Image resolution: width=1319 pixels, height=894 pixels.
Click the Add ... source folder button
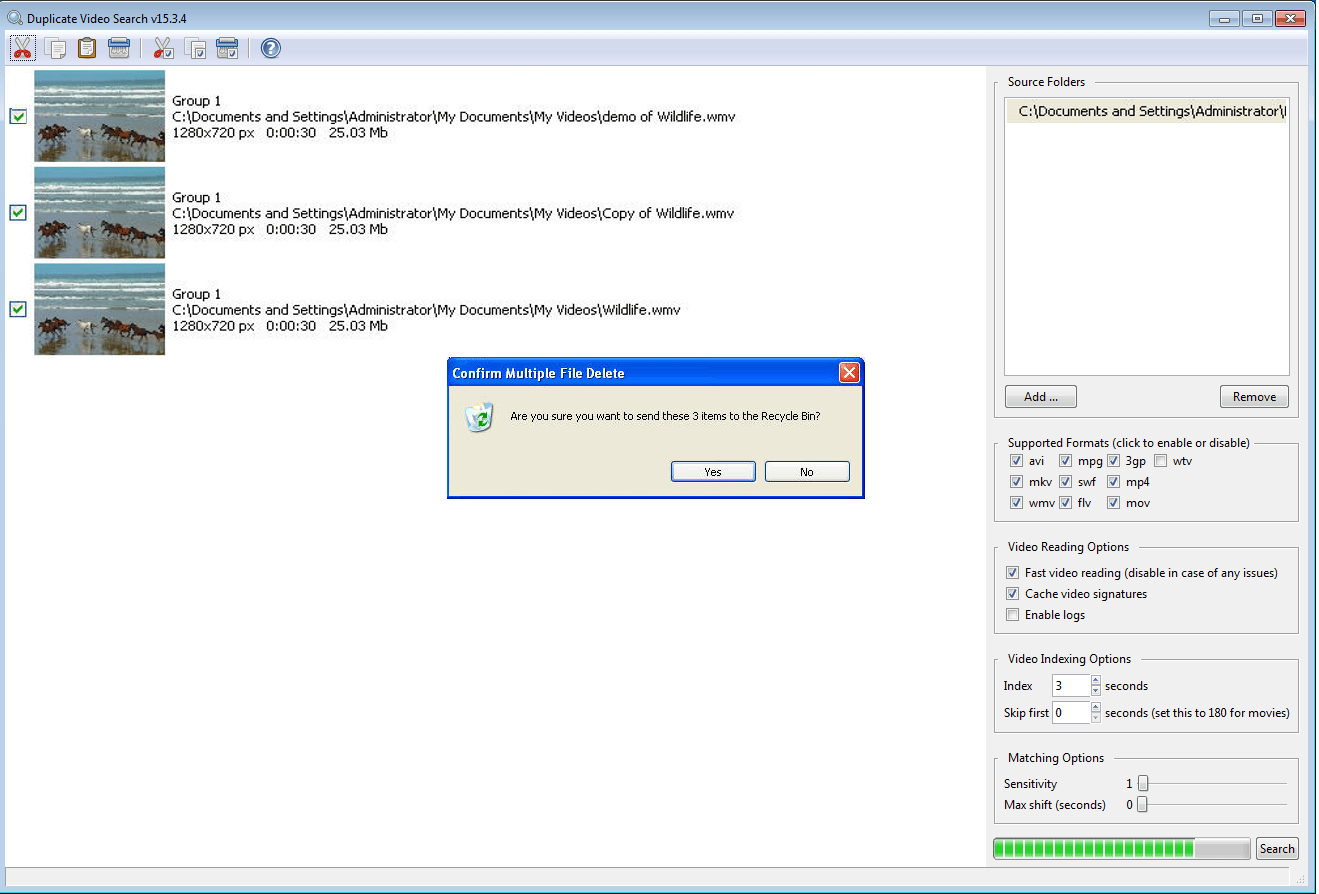1041,397
